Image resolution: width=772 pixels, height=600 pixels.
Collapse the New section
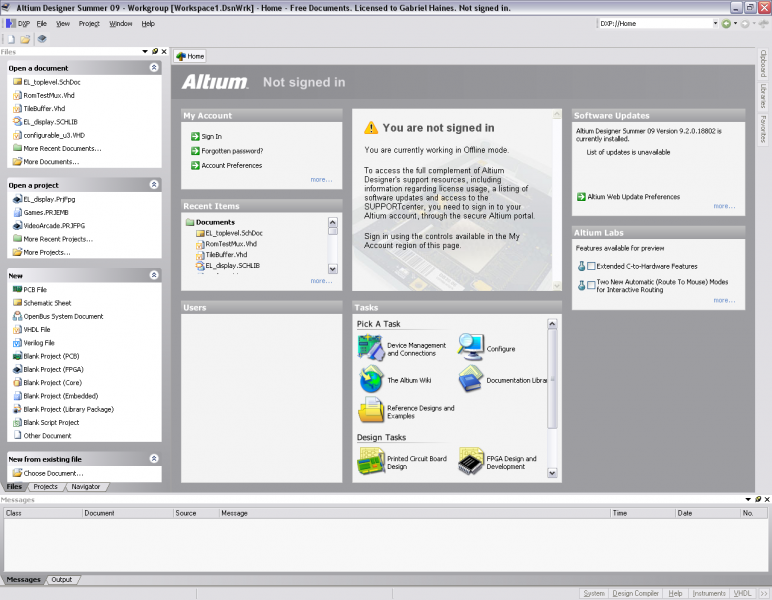[154, 275]
